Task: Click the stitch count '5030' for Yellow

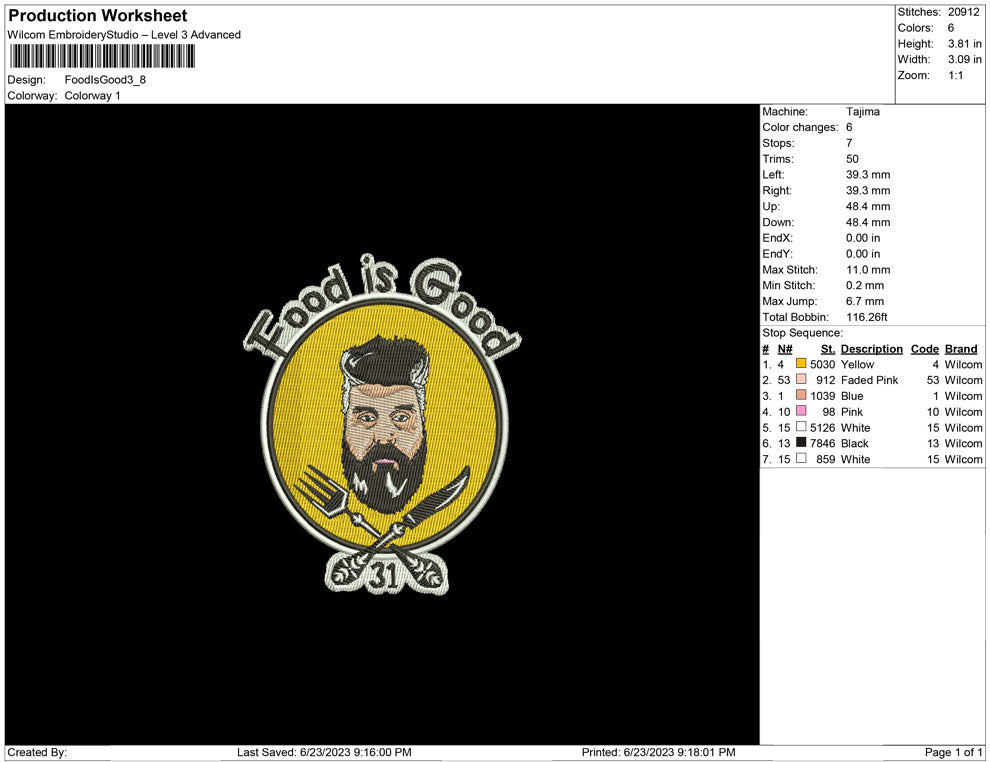Action: tap(823, 364)
